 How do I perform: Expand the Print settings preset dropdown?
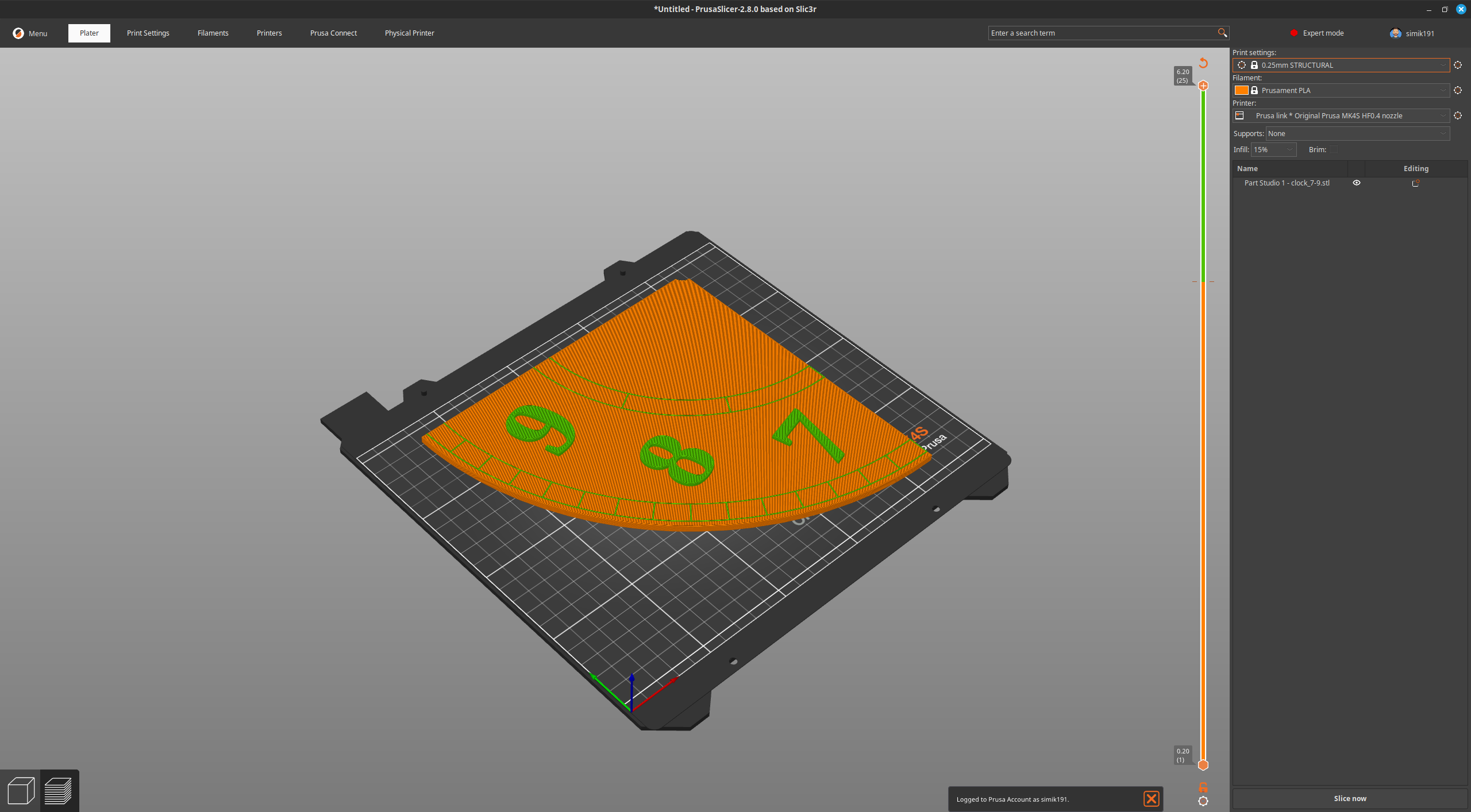pos(1442,65)
